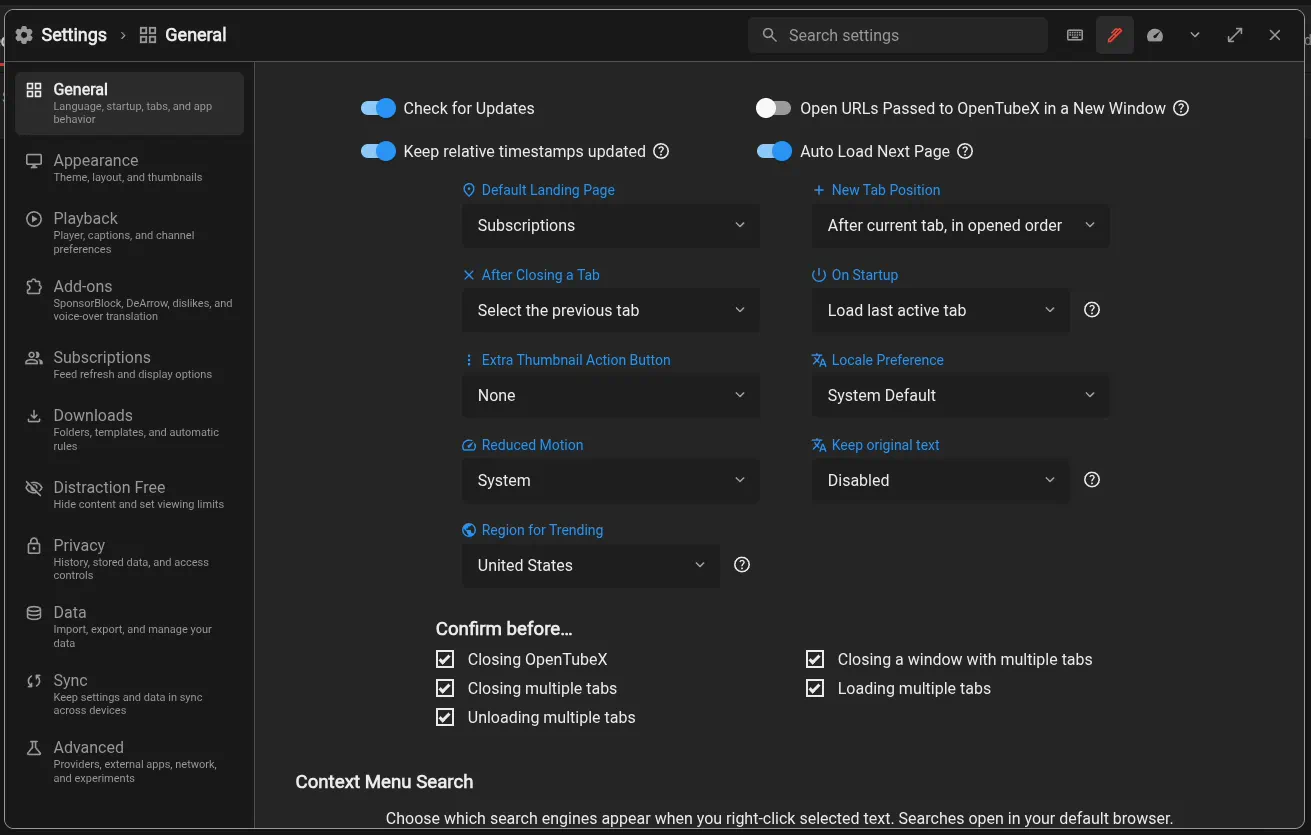Open the Advanced settings section
Viewport: 1311px width, 835px height.
(129, 761)
